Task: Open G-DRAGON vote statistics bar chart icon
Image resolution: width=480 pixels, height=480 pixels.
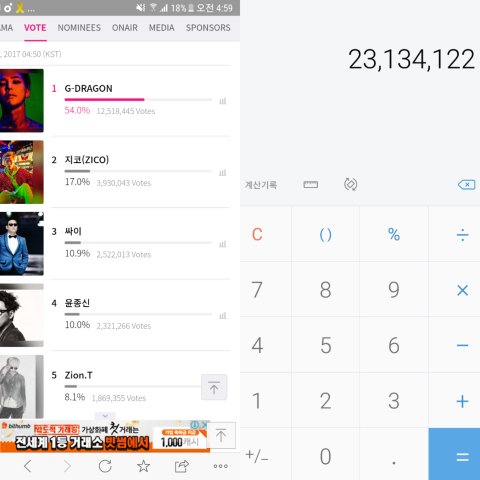Action: 223,101
